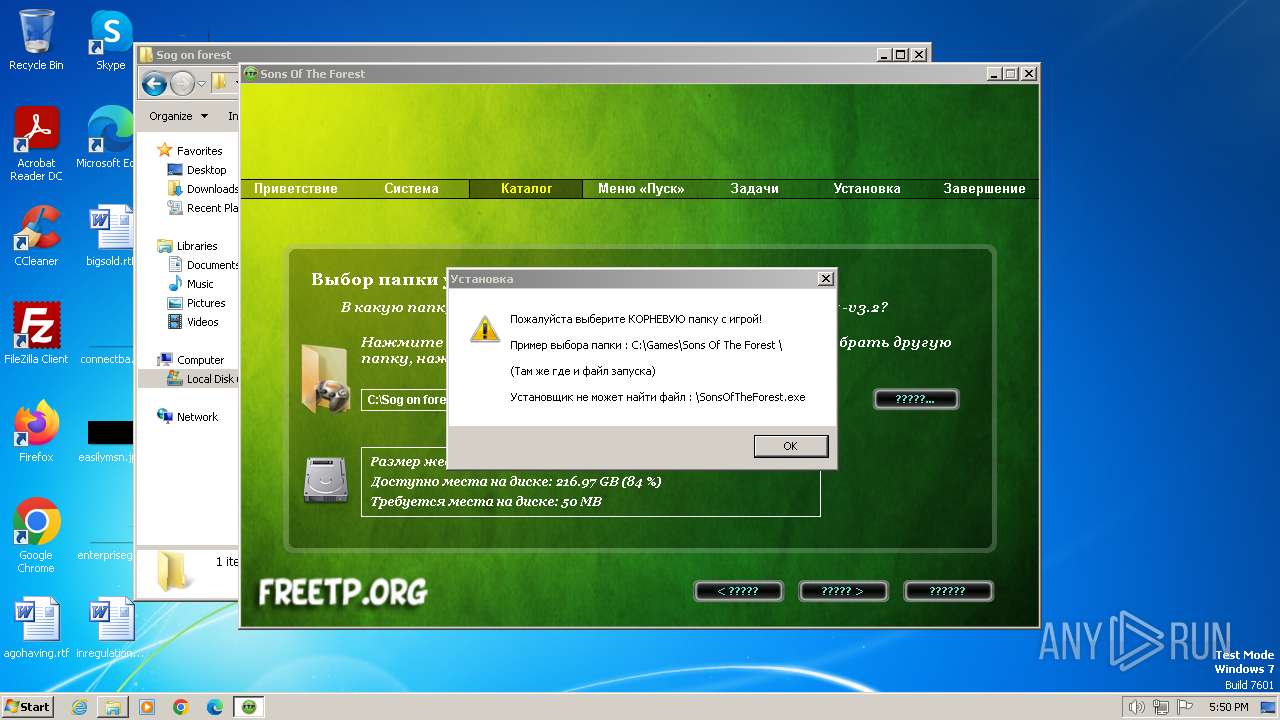1280x720 pixels.
Task: Open the Google Chrome desktop shortcut
Action: 36,536
